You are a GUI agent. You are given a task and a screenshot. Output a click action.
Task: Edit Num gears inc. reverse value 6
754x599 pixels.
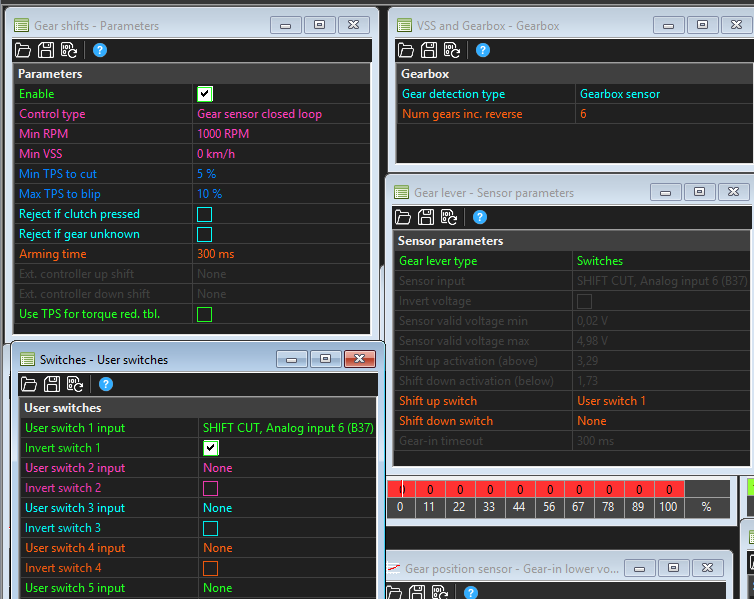click(664, 114)
